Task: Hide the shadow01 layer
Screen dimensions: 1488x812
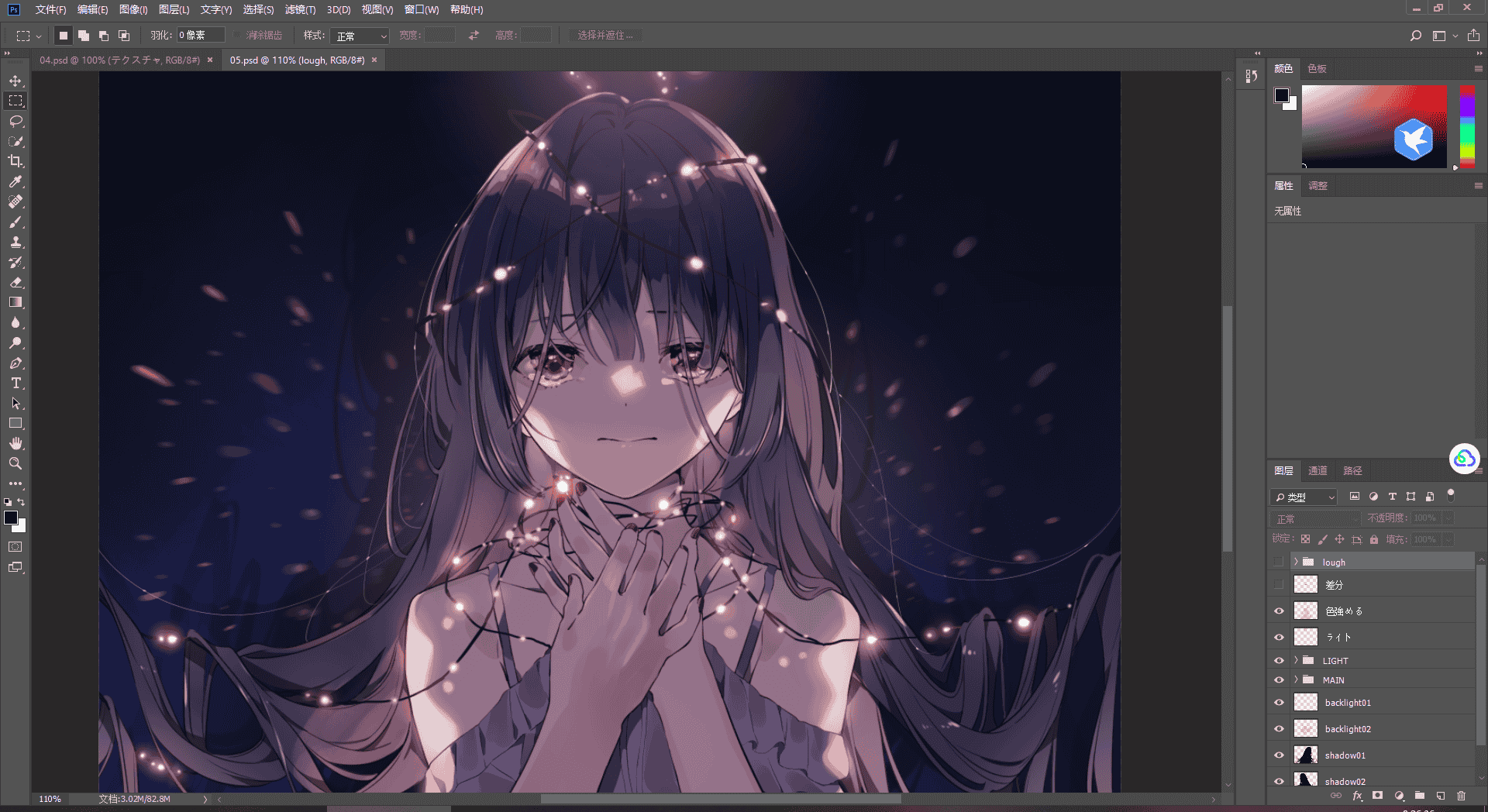Action: click(1279, 755)
